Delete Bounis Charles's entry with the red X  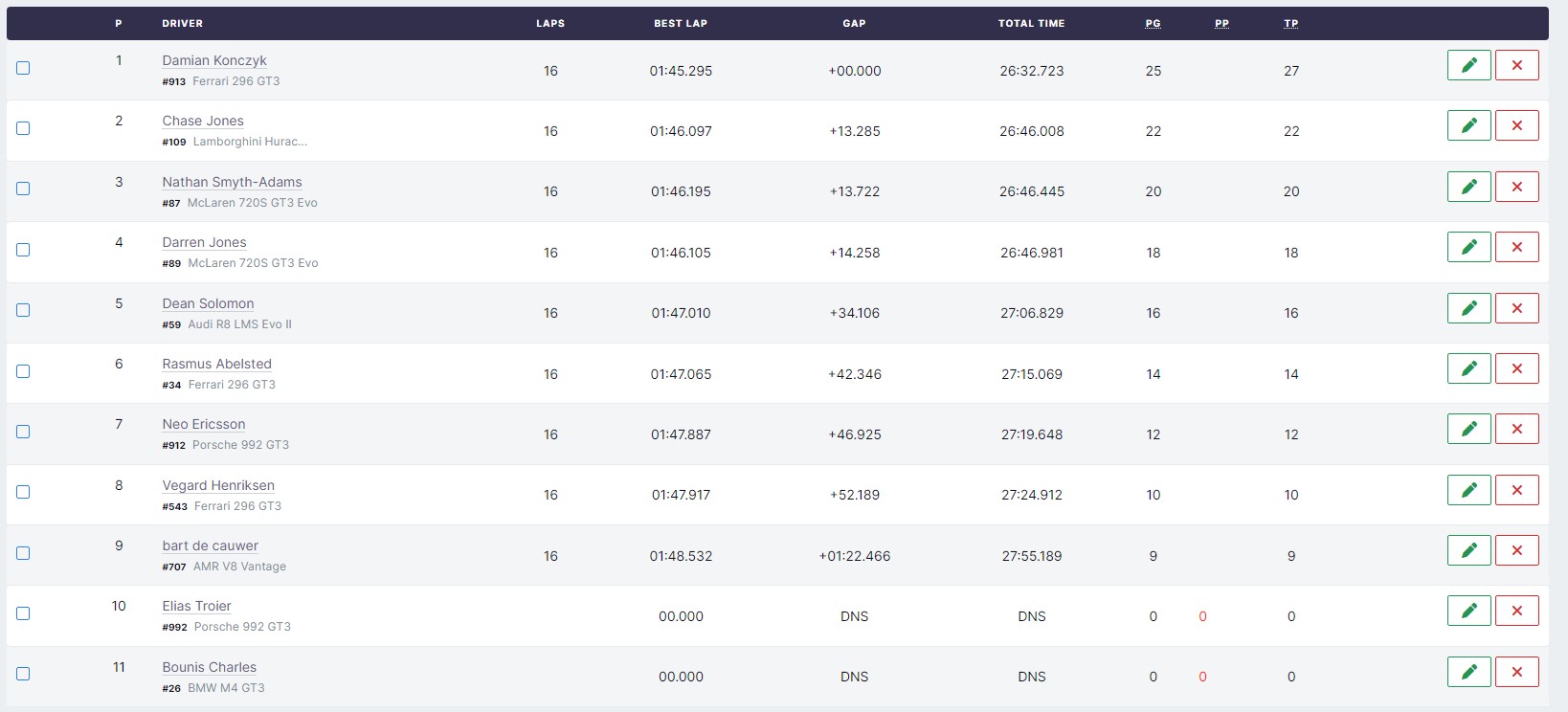point(1516,672)
